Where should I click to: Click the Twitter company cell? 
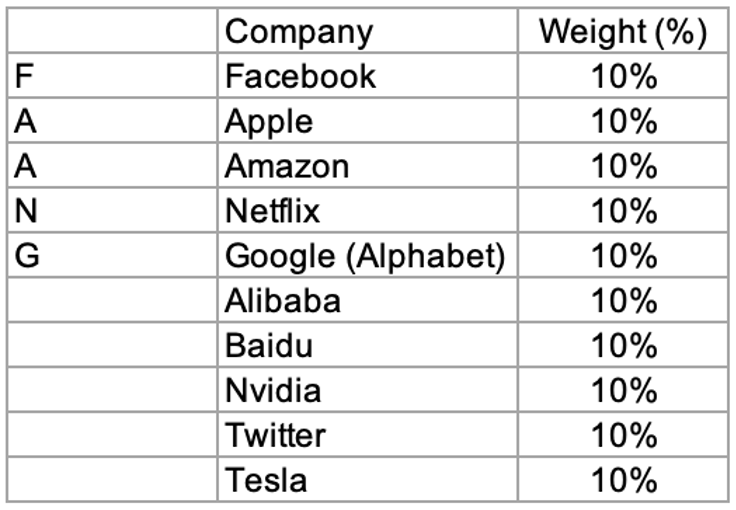point(275,435)
